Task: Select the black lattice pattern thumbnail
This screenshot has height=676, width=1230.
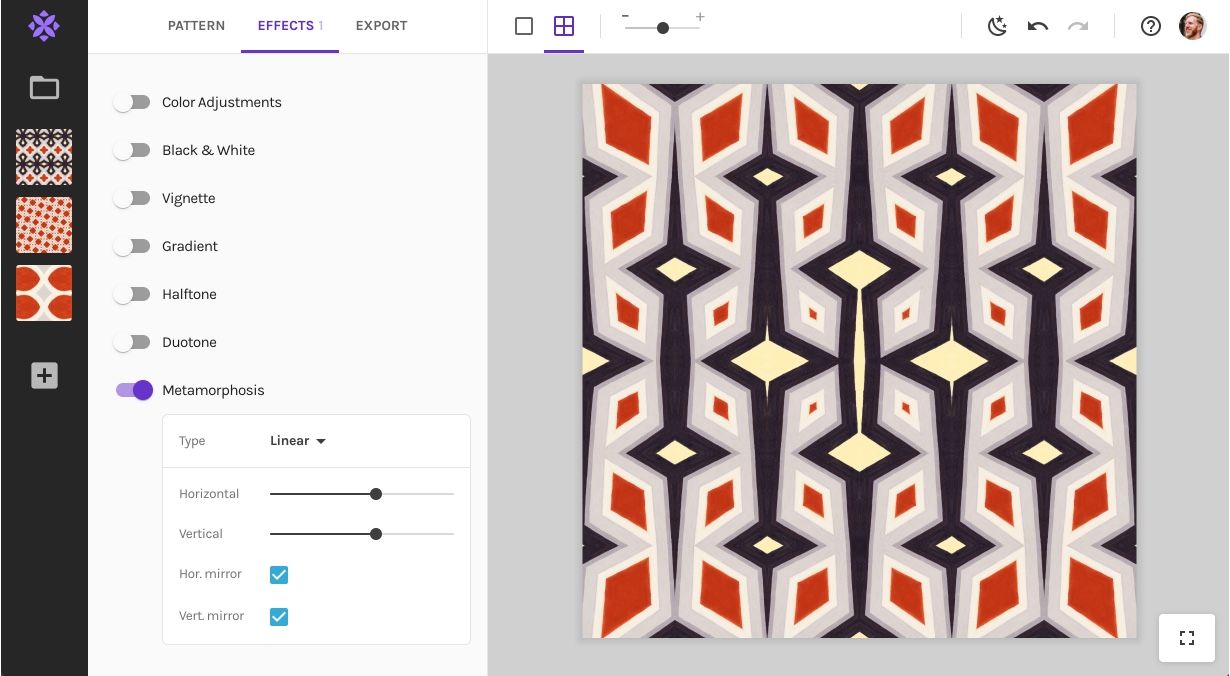Action: [x=44, y=157]
